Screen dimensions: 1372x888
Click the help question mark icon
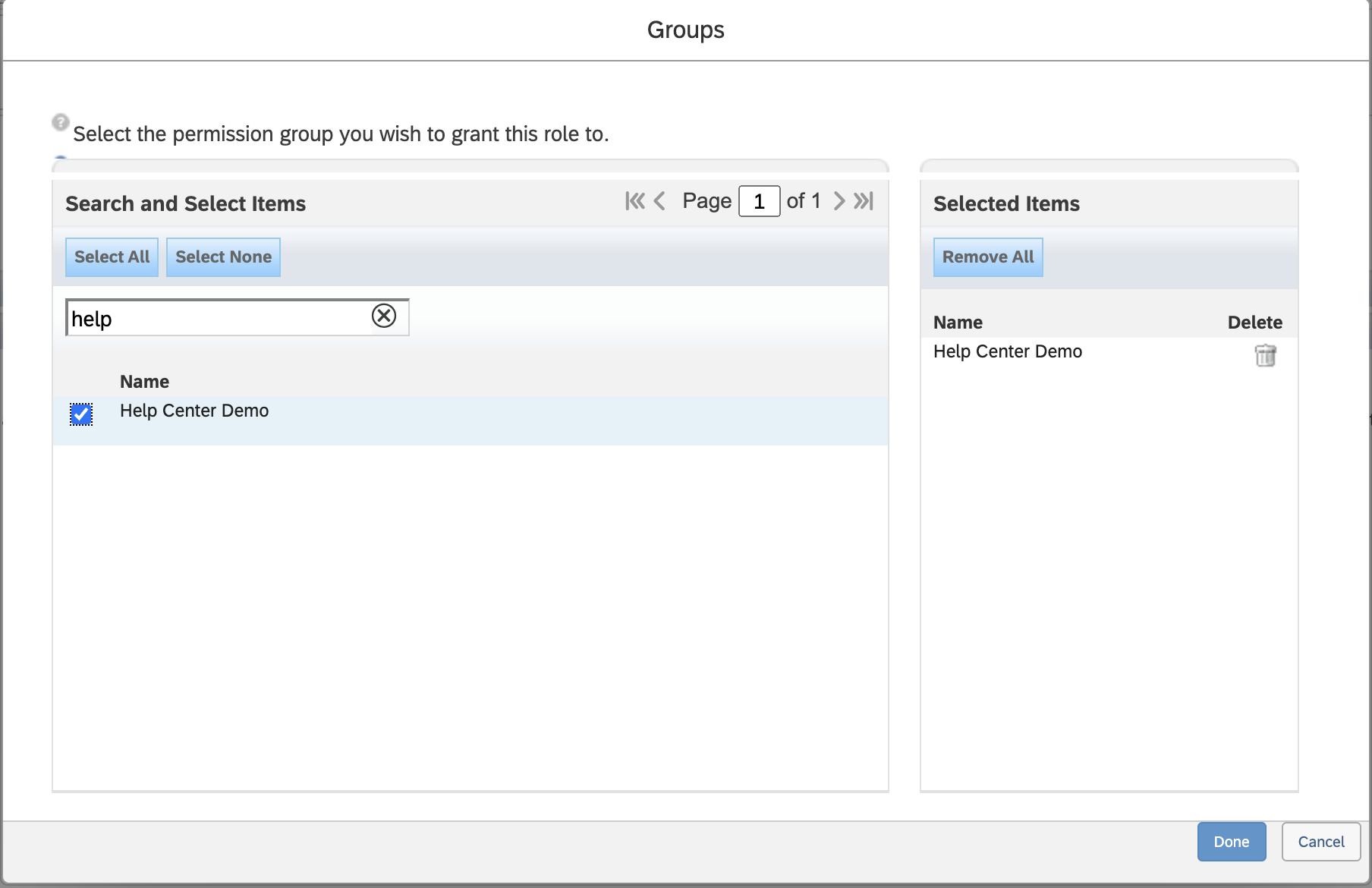click(61, 122)
